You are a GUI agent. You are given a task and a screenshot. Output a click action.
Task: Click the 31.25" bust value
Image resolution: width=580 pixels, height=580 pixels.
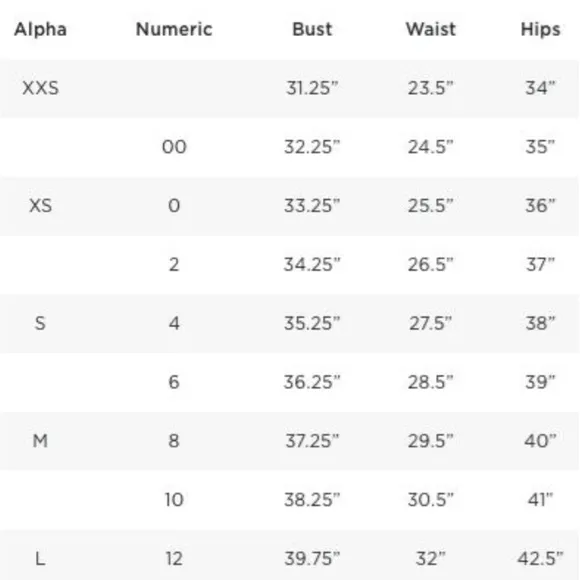coord(312,88)
